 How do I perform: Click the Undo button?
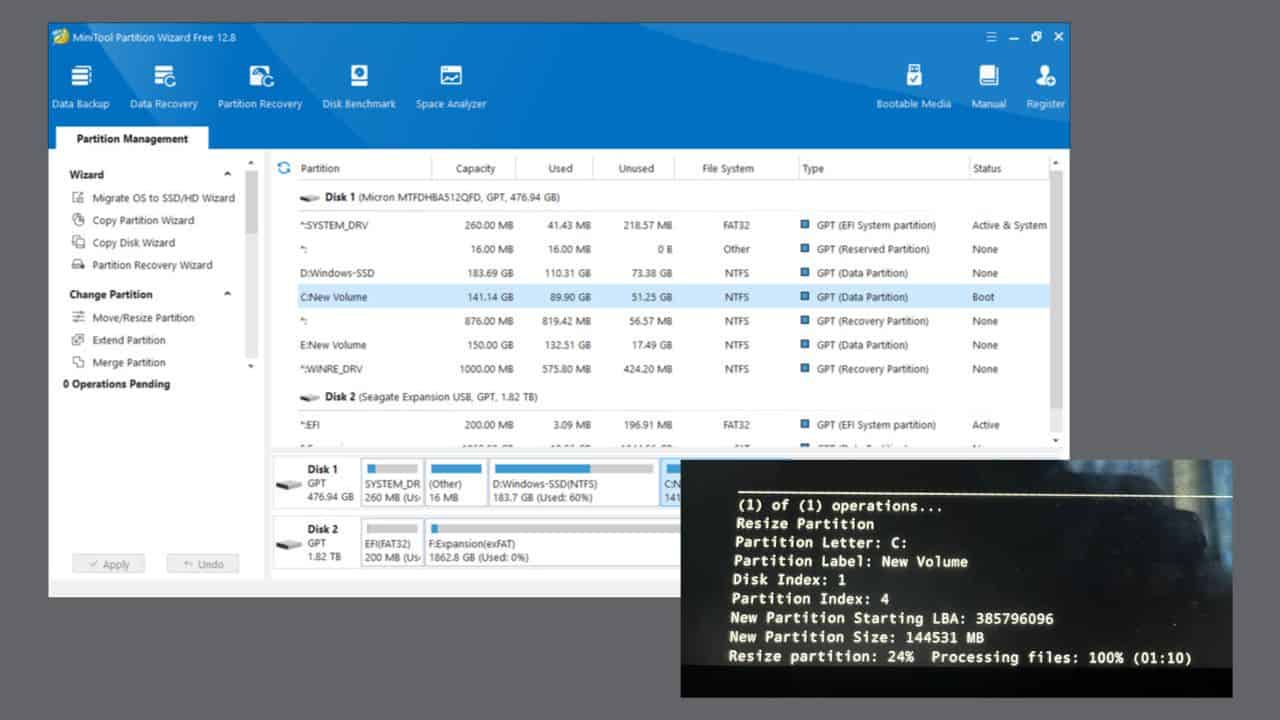click(x=203, y=564)
